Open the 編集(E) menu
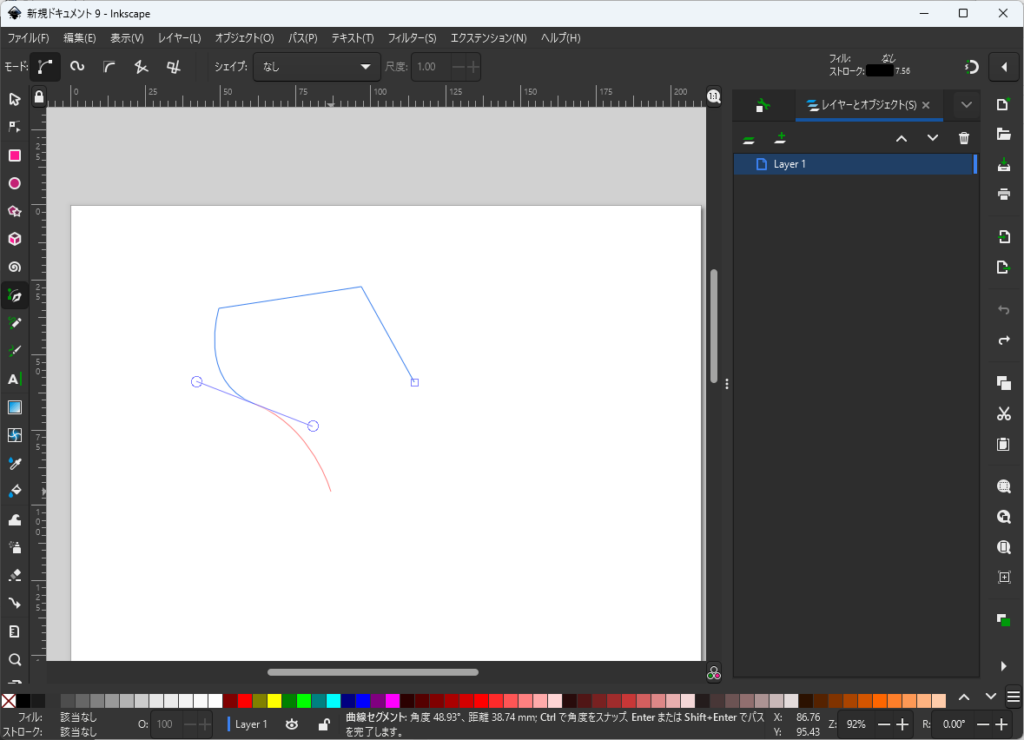Image resolution: width=1024 pixels, height=740 pixels. (x=80, y=38)
